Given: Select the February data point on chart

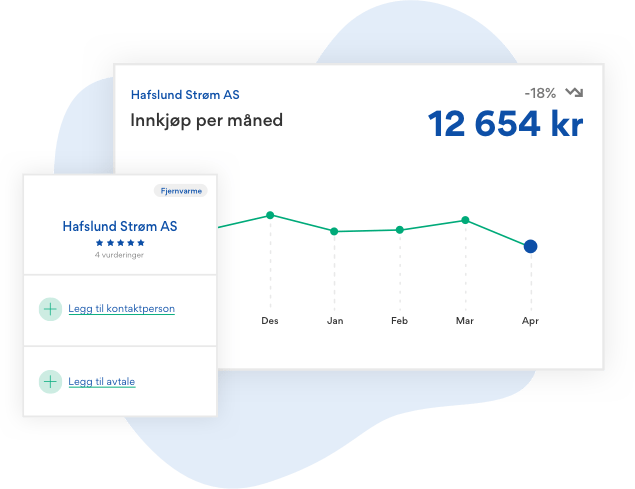Looking at the screenshot, I should pos(400,230).
